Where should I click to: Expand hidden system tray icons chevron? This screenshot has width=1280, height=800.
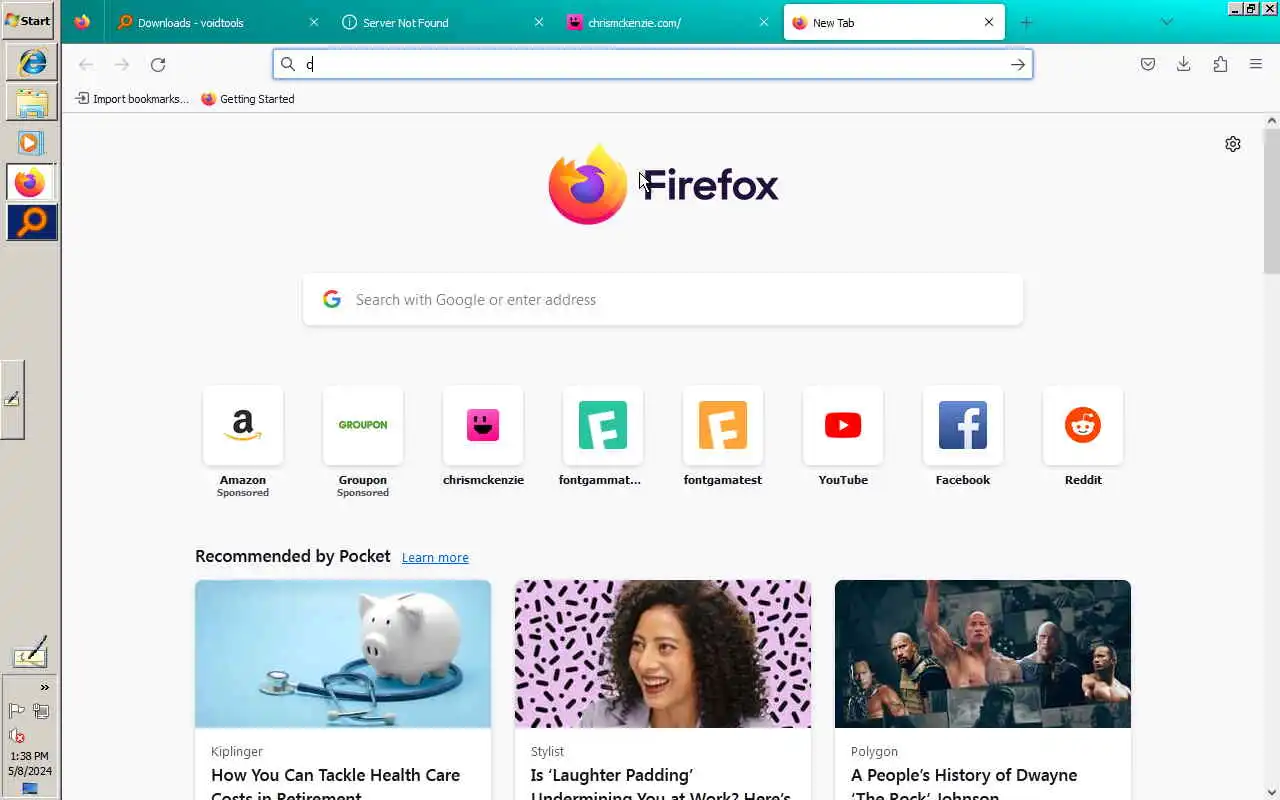point(44,687)
